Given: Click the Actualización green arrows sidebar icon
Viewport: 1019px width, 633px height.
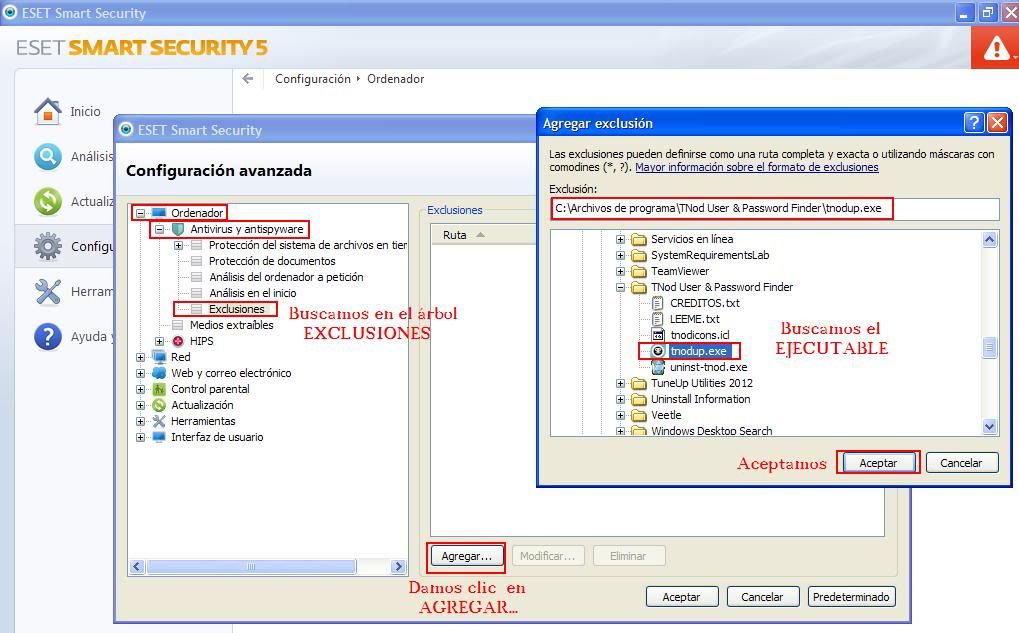Looking at the screenshot, I should point(47,201).
